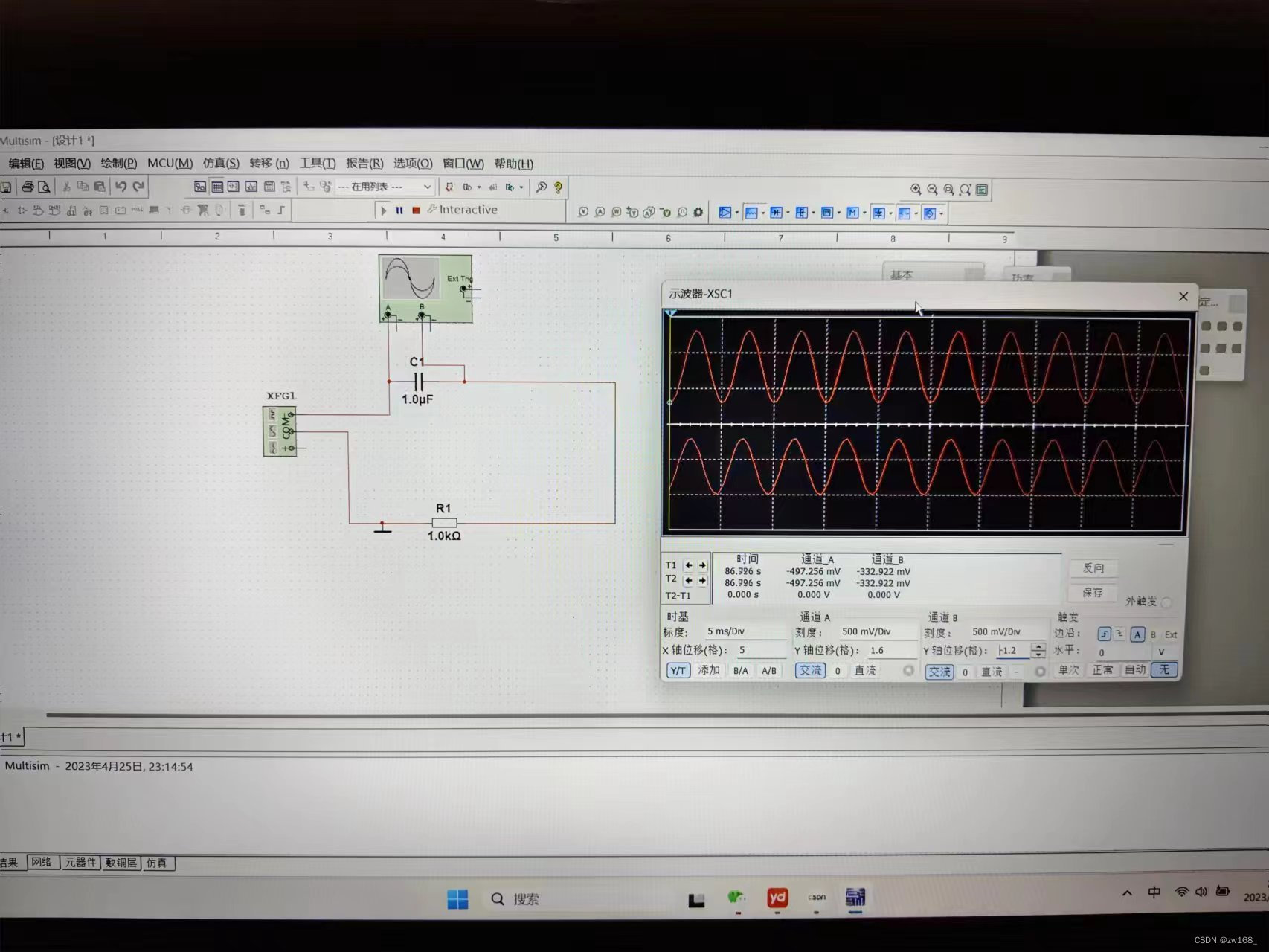
Task: Set trigger mode to 单次
Action: 1069,670
